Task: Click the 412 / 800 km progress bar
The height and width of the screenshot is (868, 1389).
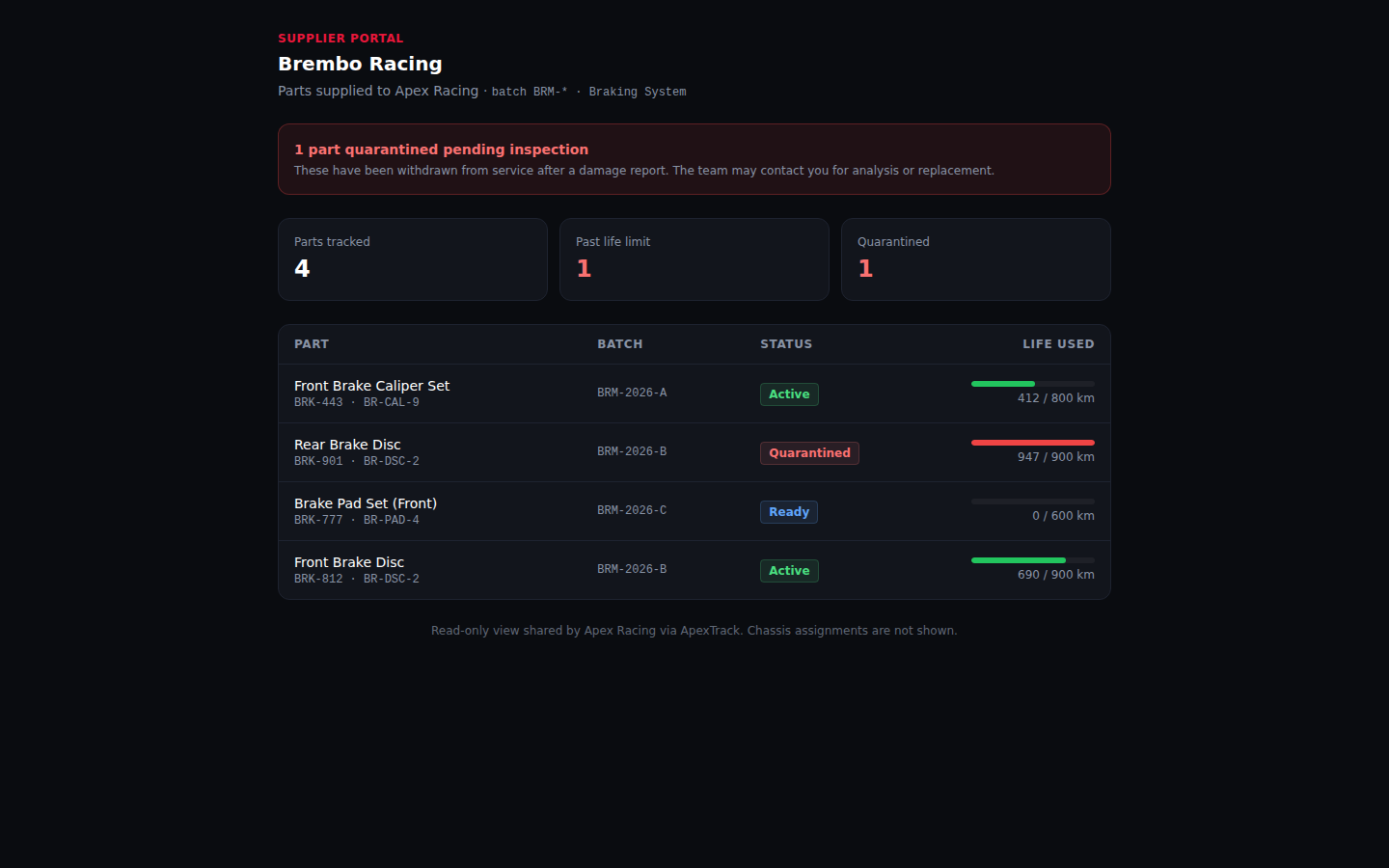Action: point(1033,384)
